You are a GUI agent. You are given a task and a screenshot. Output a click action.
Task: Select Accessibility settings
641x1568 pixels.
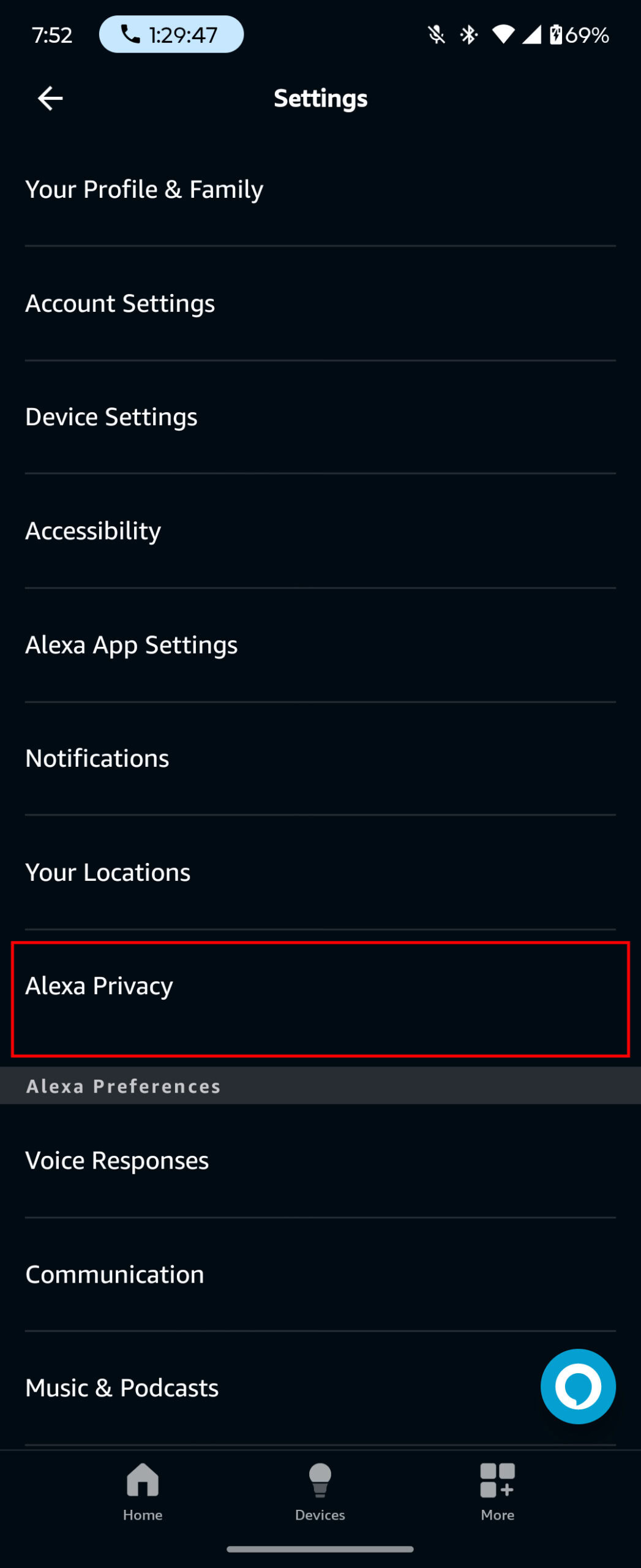(93, 530)
